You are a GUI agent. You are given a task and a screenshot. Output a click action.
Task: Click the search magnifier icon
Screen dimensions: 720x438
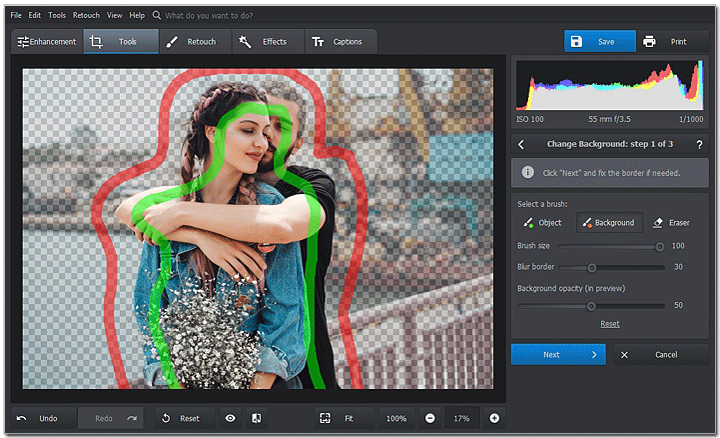tap(157, 15)
